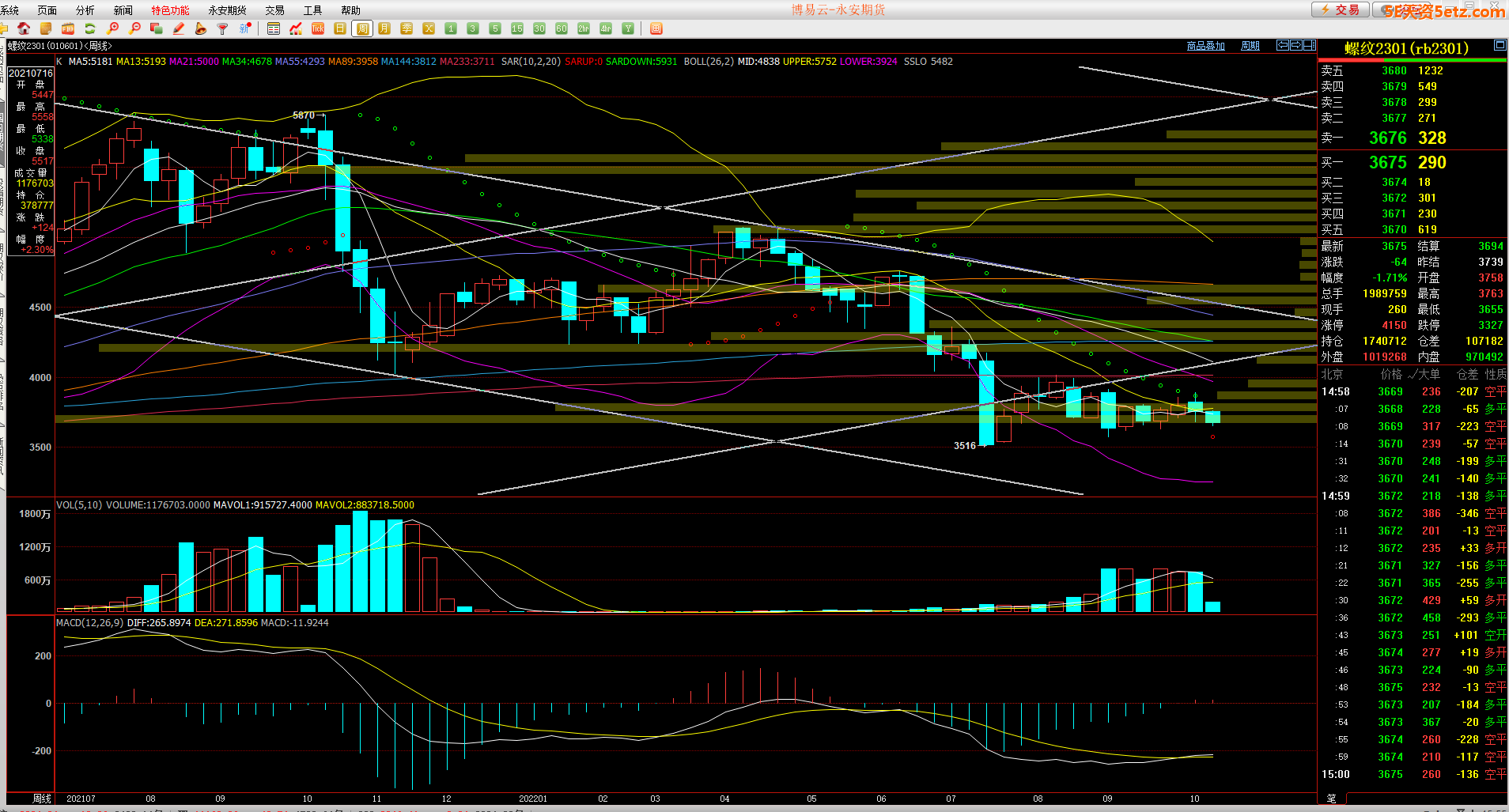Image resolution: width=1509 pixels, height=812 pixels.
Task: Select 30-minute period button
Action: point(539,28)
